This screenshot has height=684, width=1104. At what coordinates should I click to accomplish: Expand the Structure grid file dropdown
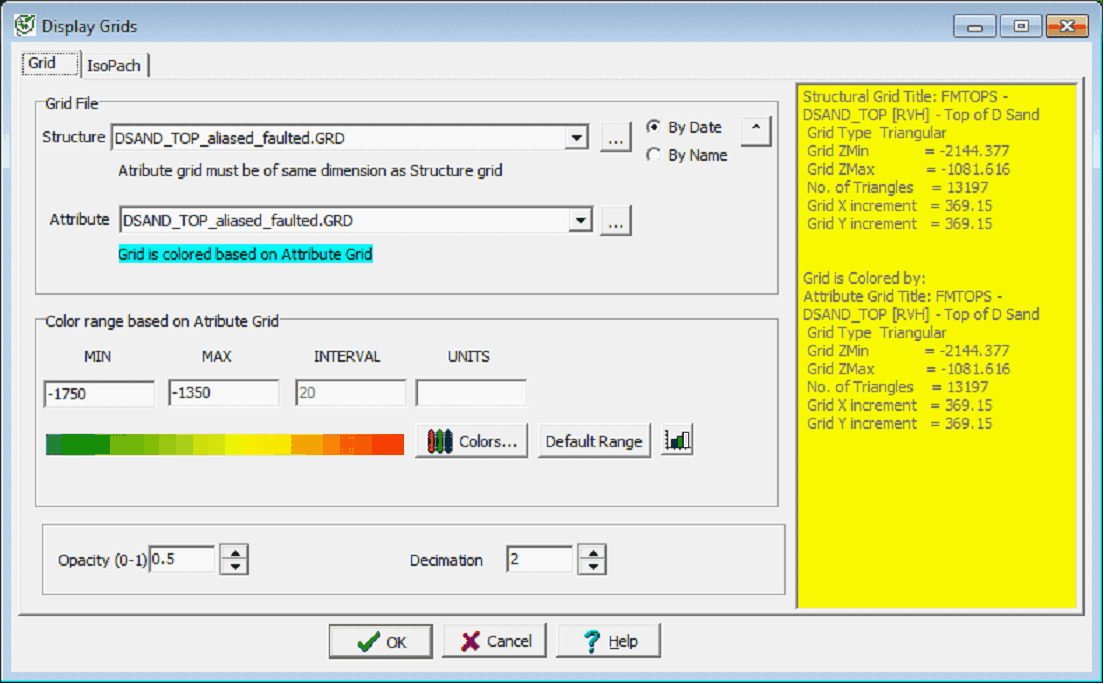(x=577, y=138)
